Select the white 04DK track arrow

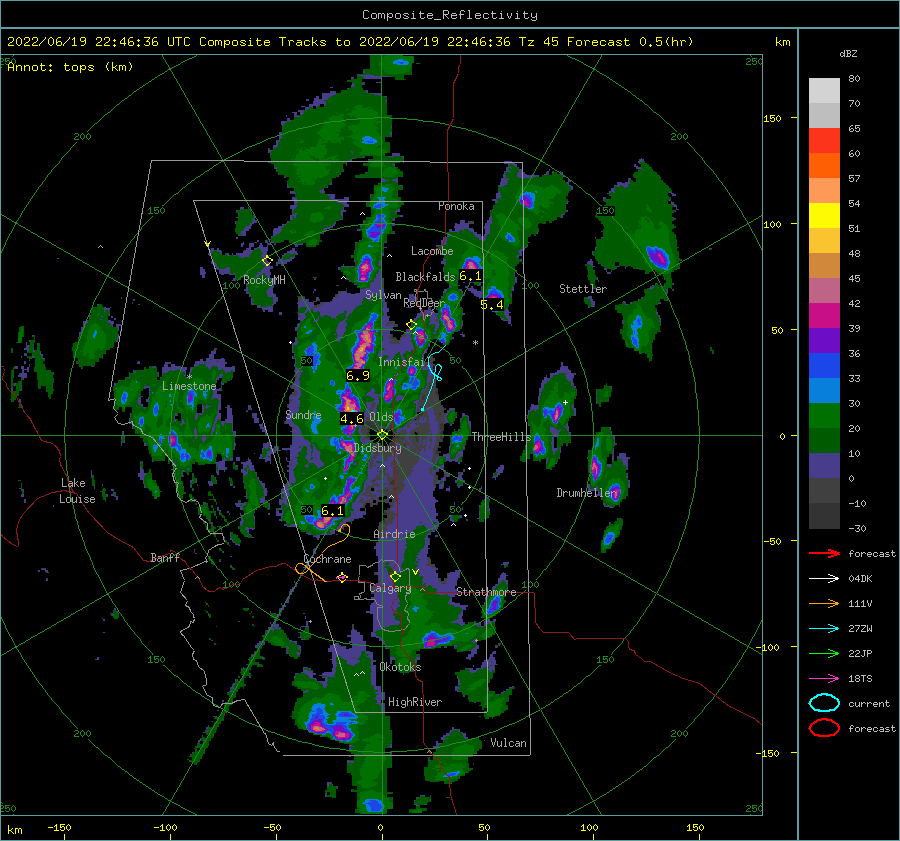[824, 578]
